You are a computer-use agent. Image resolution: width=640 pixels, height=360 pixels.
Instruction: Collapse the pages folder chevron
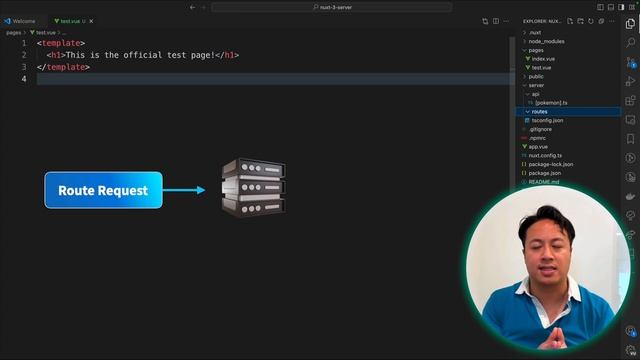click(524, 50)
